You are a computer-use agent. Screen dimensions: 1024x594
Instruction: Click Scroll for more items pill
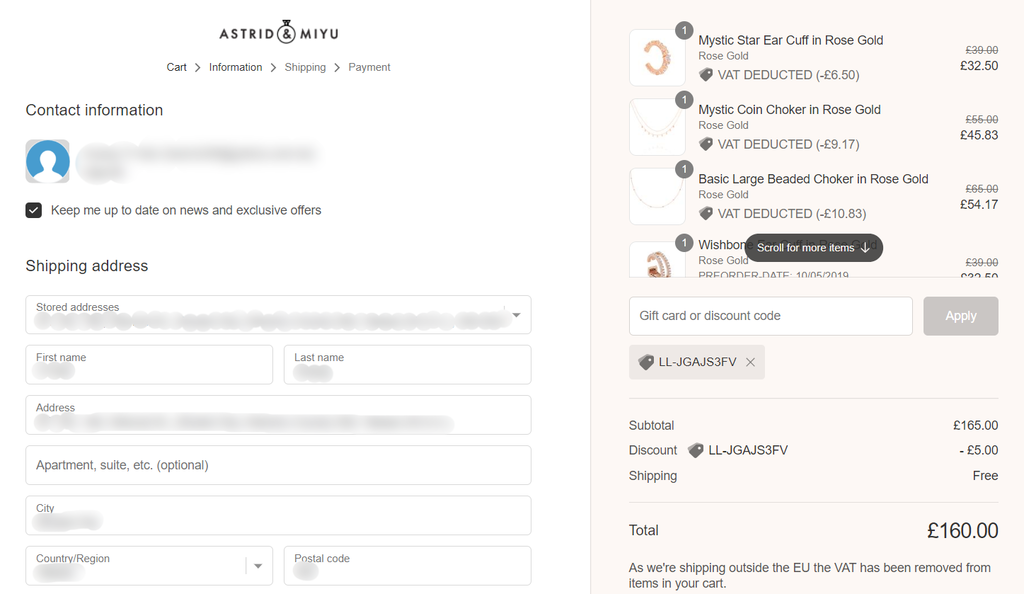[x=814, y=248]
